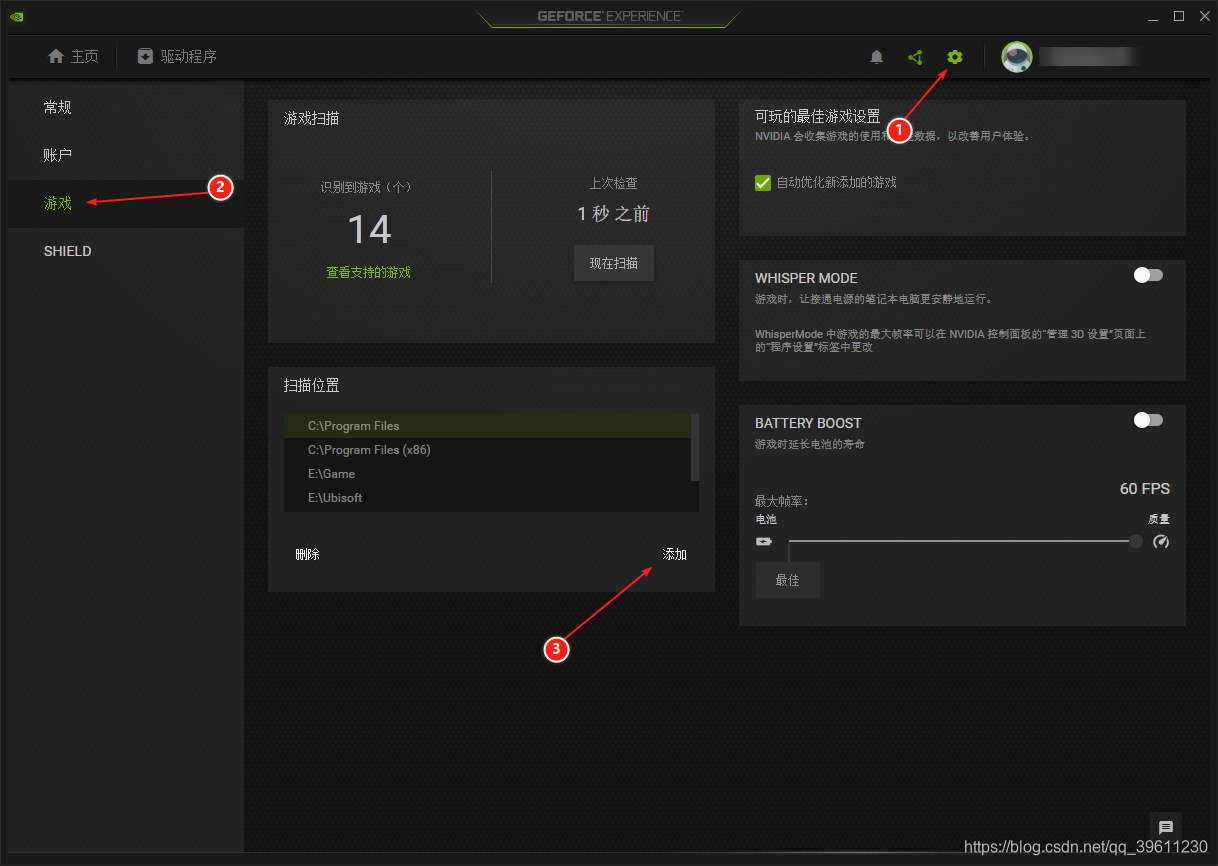Select the E:\Game row
Image resolution: width=1218 pixels, height=866 pixels.
pyautogui.click(x=487, y=474)
